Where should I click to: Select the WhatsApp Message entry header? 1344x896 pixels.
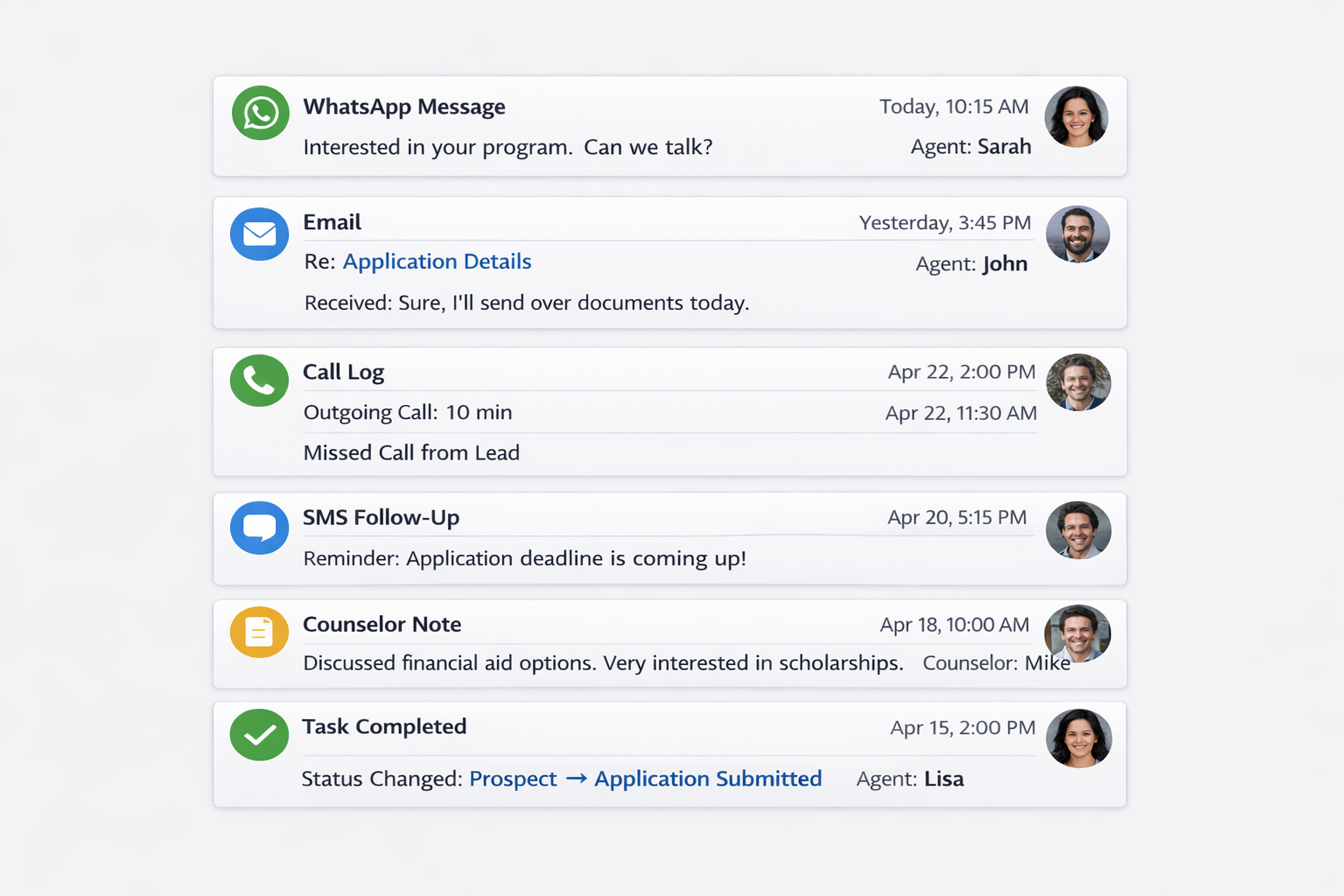(404, 106)
